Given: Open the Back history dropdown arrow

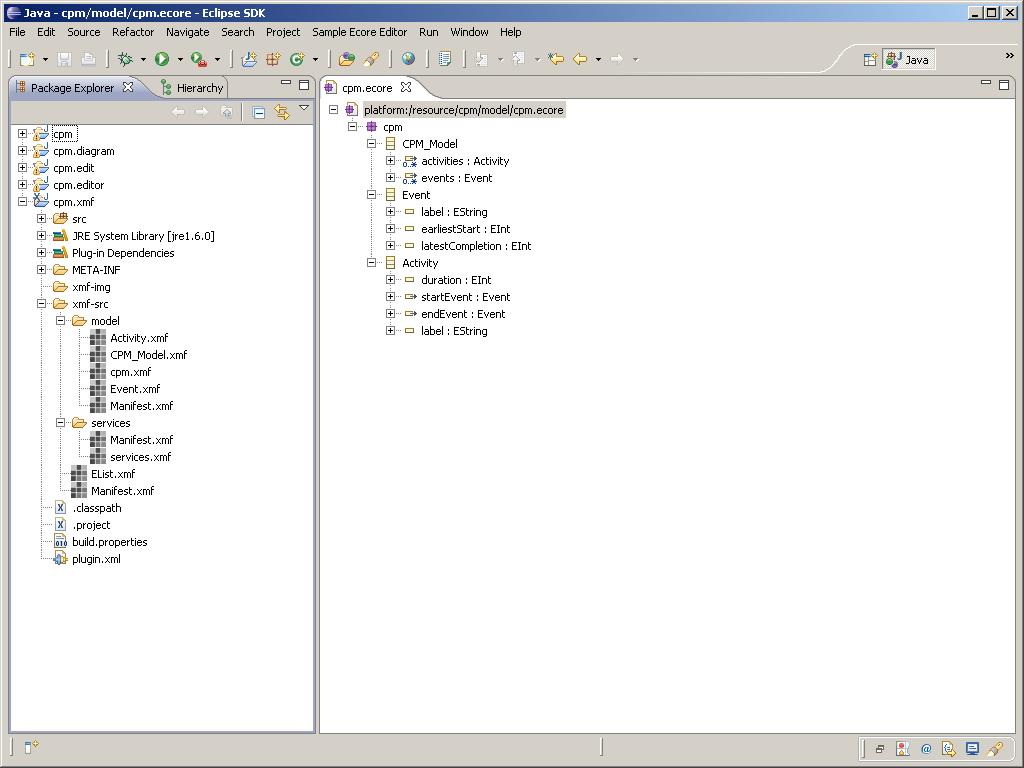Looking at the screenshot, I should [598, 59].
